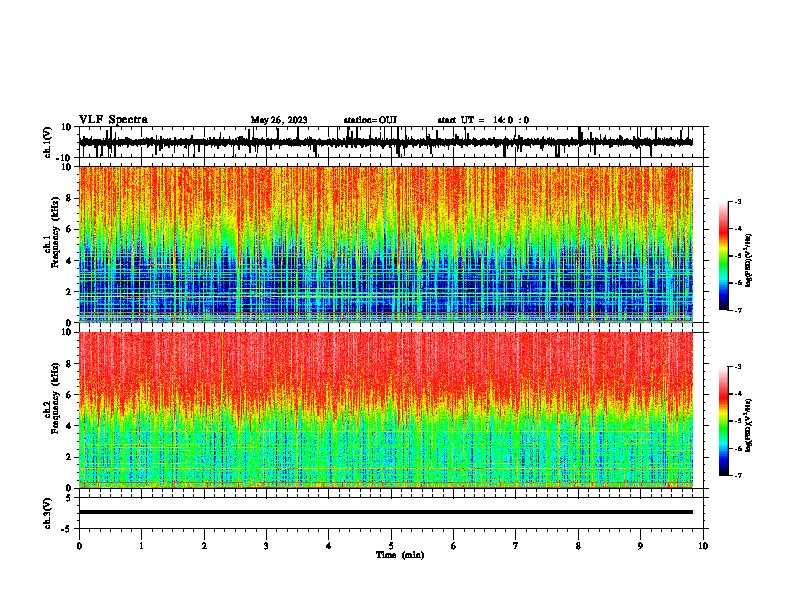Click the time axis tick "9"
This screenshot has width=792, height=612.
(x=640, y=546)
